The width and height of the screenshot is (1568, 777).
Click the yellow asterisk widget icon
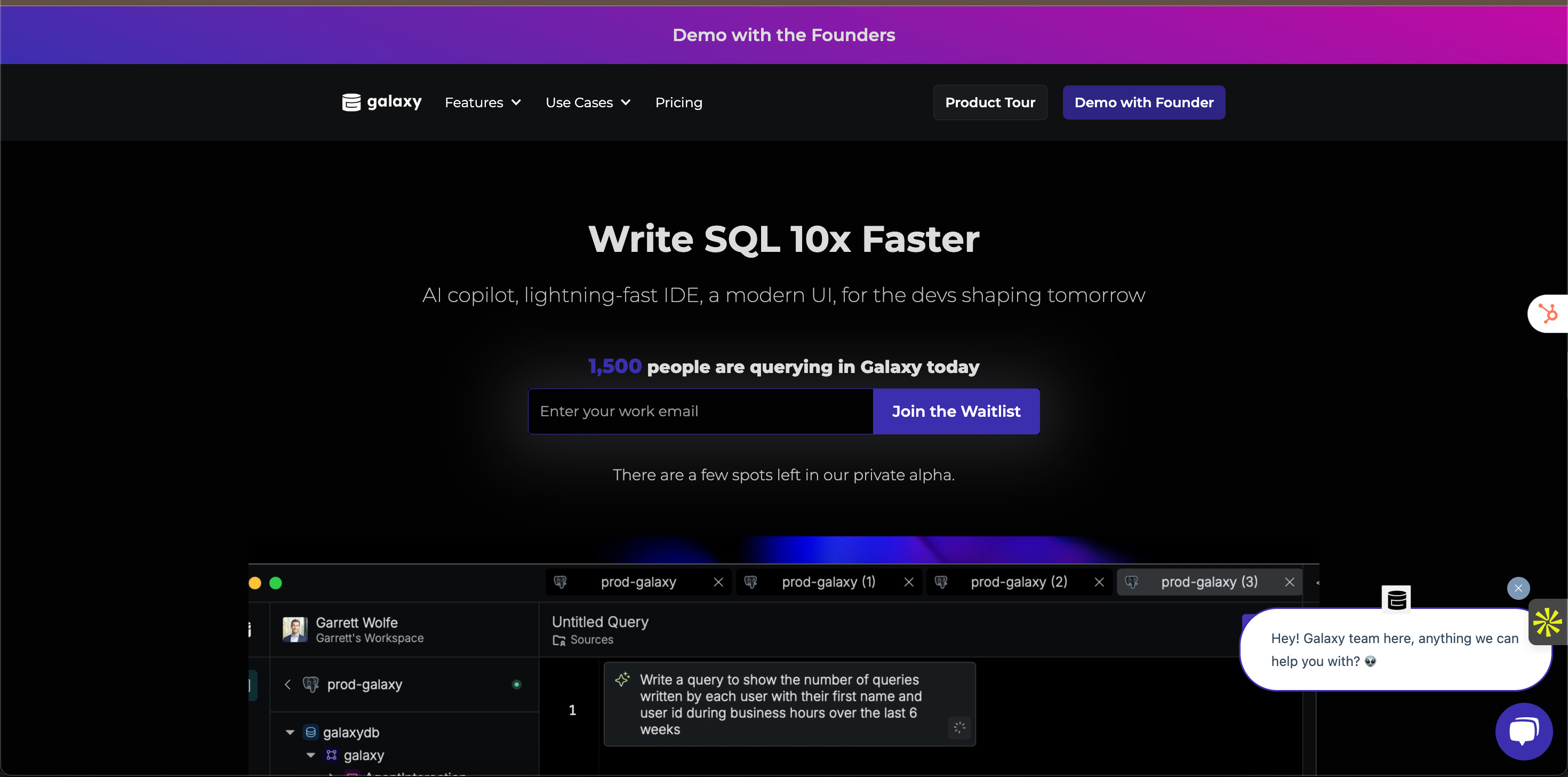[x=1547, y=622]
